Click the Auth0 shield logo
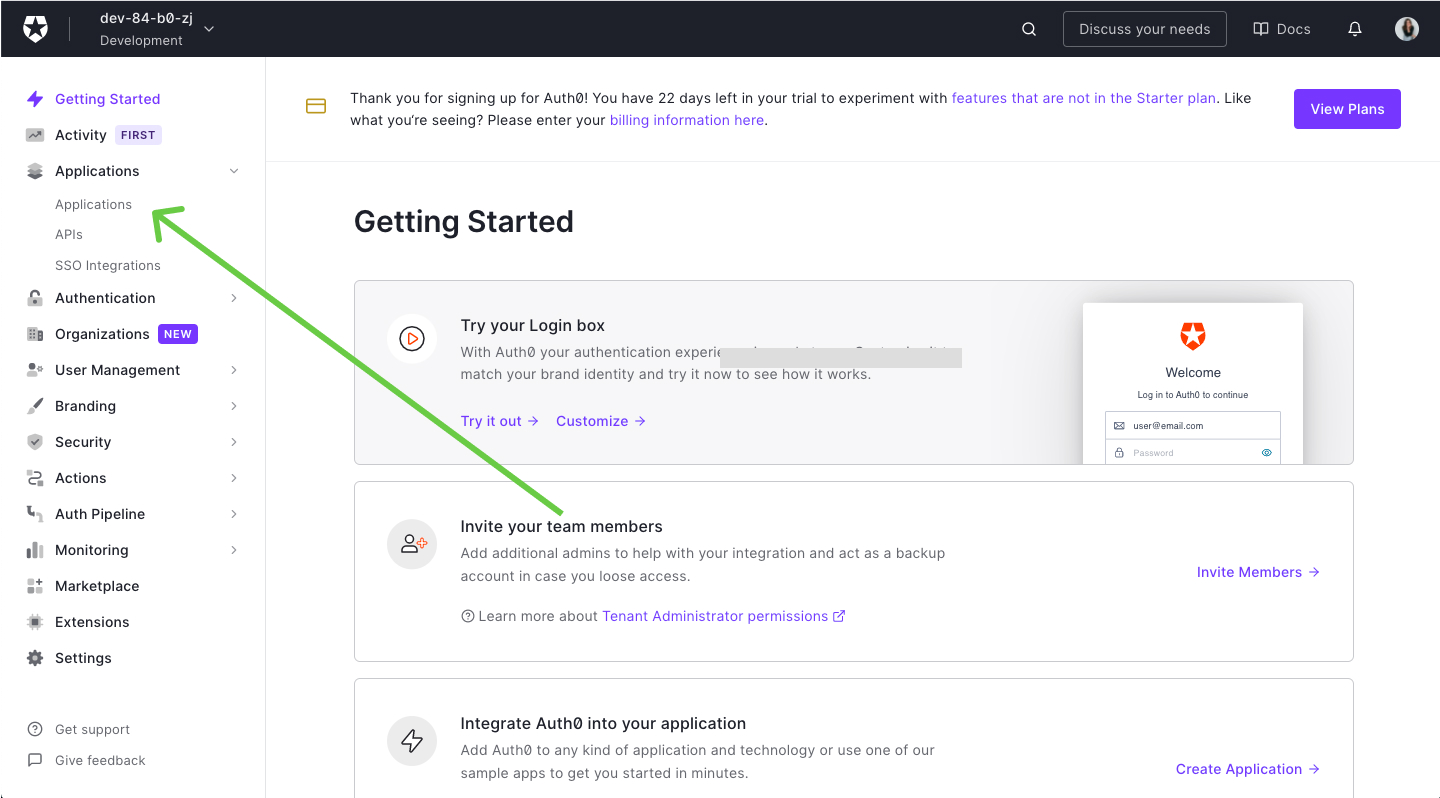 [x=35, y=28]
